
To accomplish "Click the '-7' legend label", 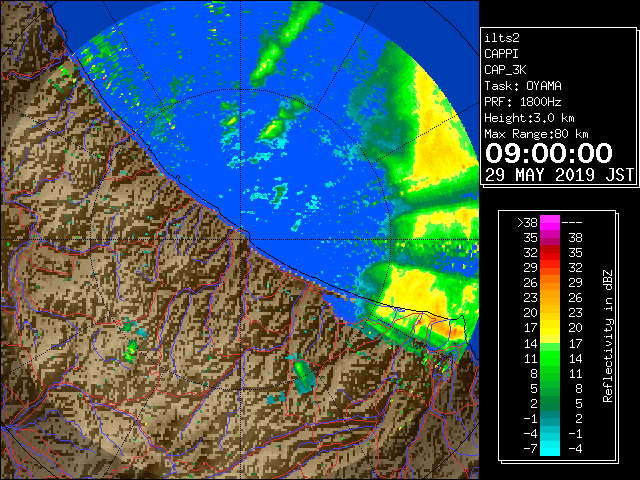I will click(530, 449).
